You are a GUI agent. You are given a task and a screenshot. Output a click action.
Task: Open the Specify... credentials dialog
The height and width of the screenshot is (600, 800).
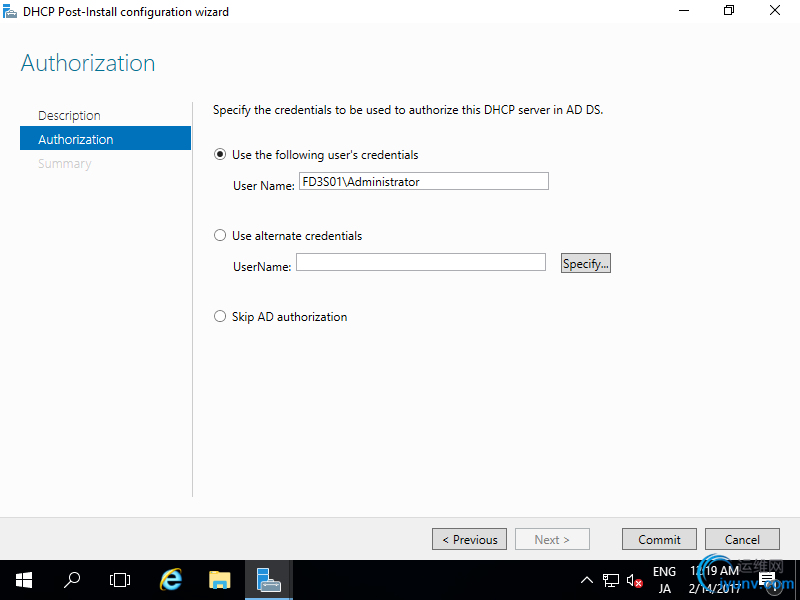pos(586,263)
